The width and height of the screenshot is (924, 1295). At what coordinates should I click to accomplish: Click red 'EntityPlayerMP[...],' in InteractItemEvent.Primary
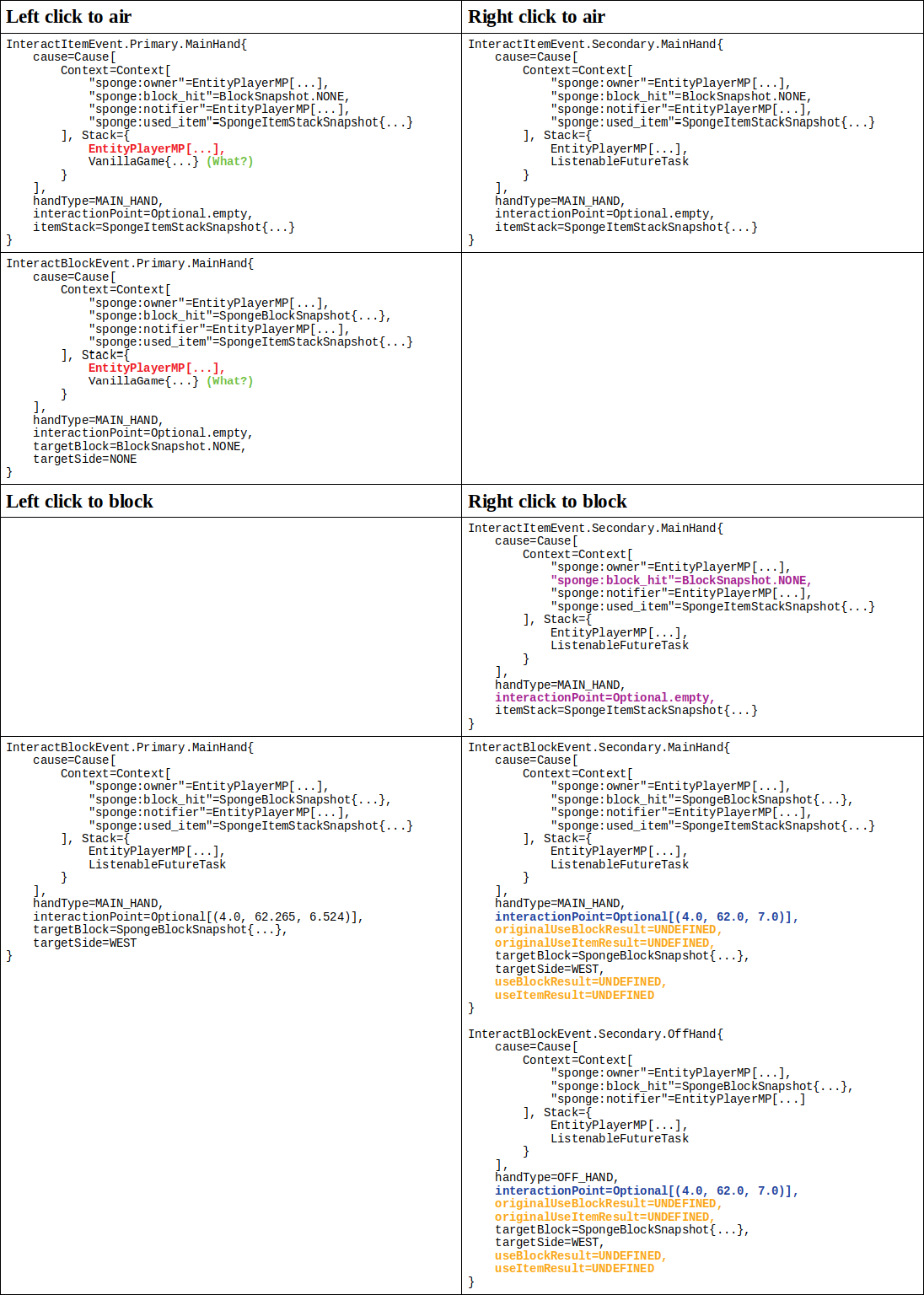(x=157, y=148)
